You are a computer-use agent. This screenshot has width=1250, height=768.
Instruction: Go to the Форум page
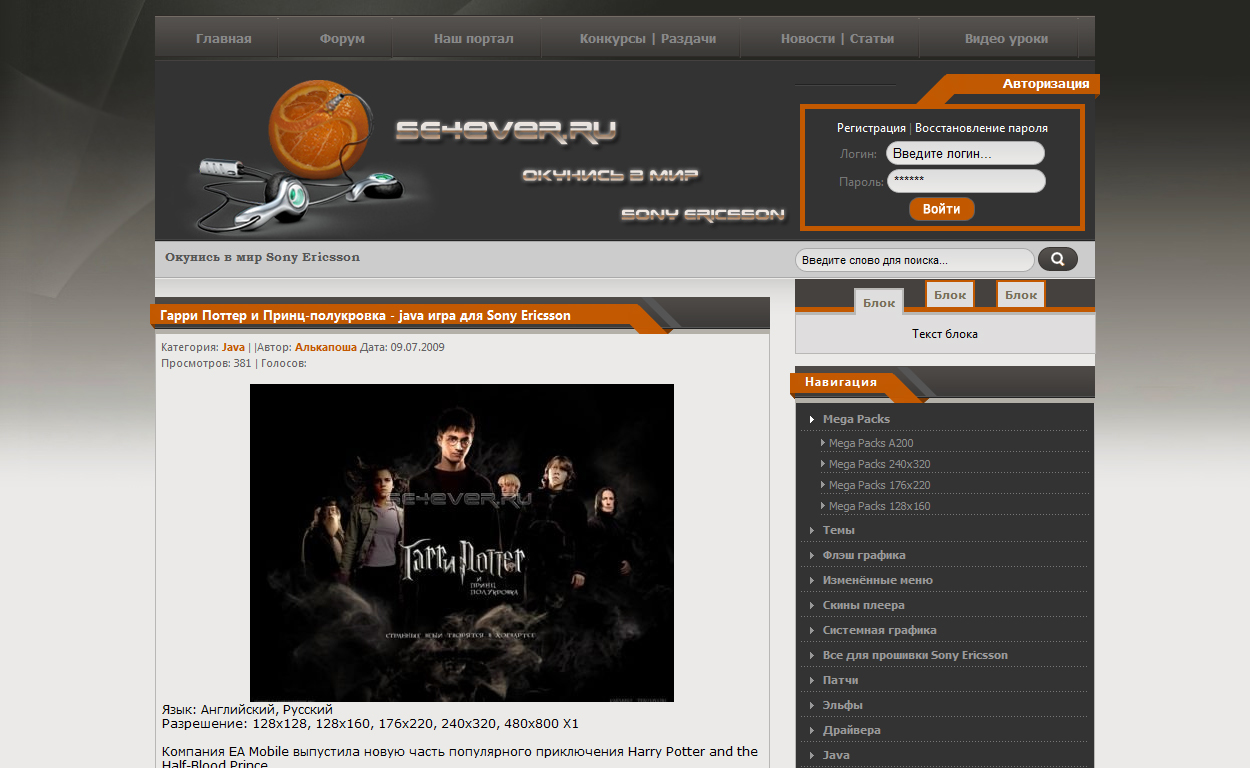click(342, 39)
